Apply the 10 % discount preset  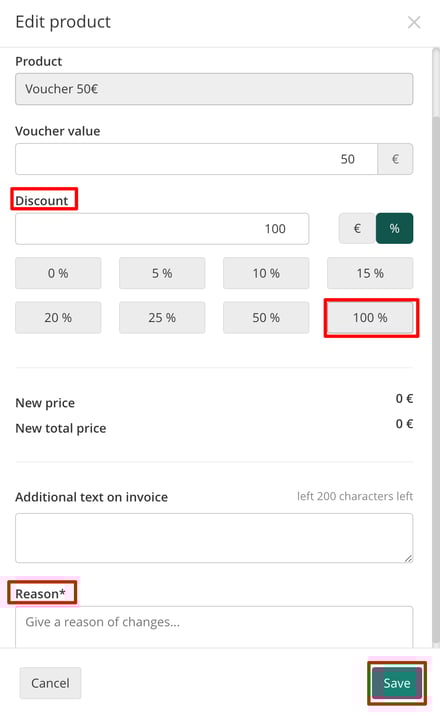[x=266, y=273]
